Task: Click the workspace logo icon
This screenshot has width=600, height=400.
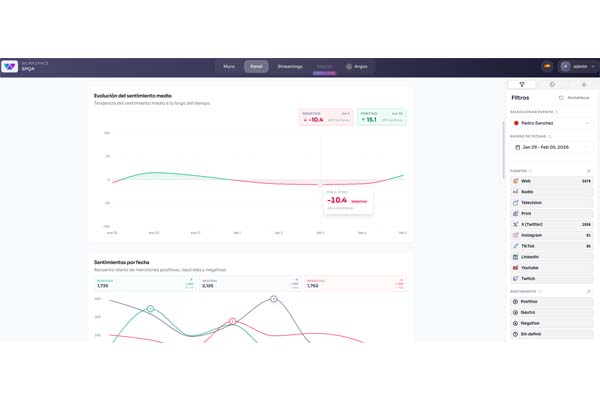Action: click(10, 67)
